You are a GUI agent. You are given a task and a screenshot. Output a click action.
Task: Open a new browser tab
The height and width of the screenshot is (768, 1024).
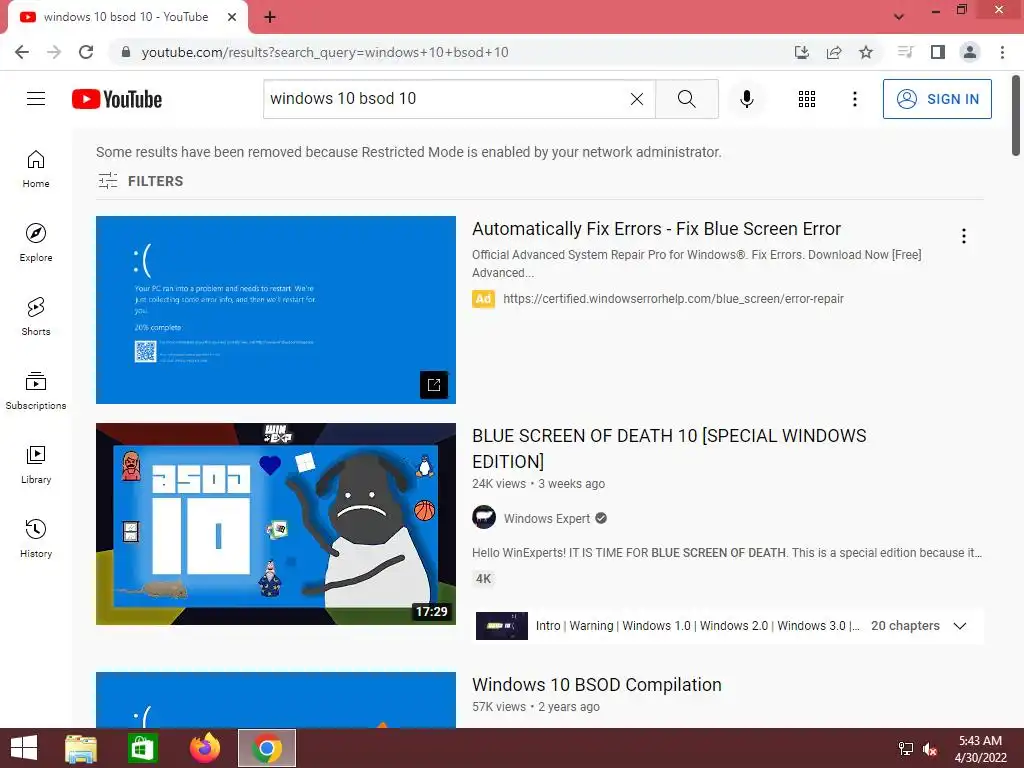[x=270, y=18]
